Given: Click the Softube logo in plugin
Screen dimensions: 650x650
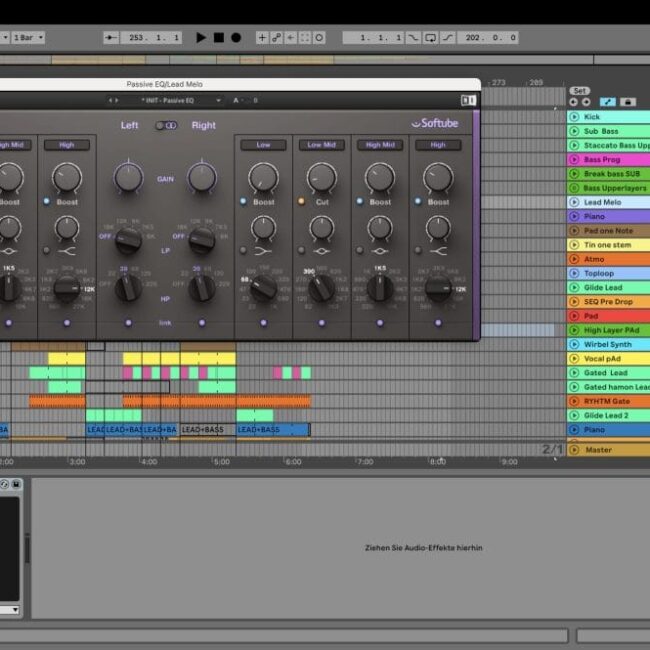Looking at the screenshot, I should point(435,124).
